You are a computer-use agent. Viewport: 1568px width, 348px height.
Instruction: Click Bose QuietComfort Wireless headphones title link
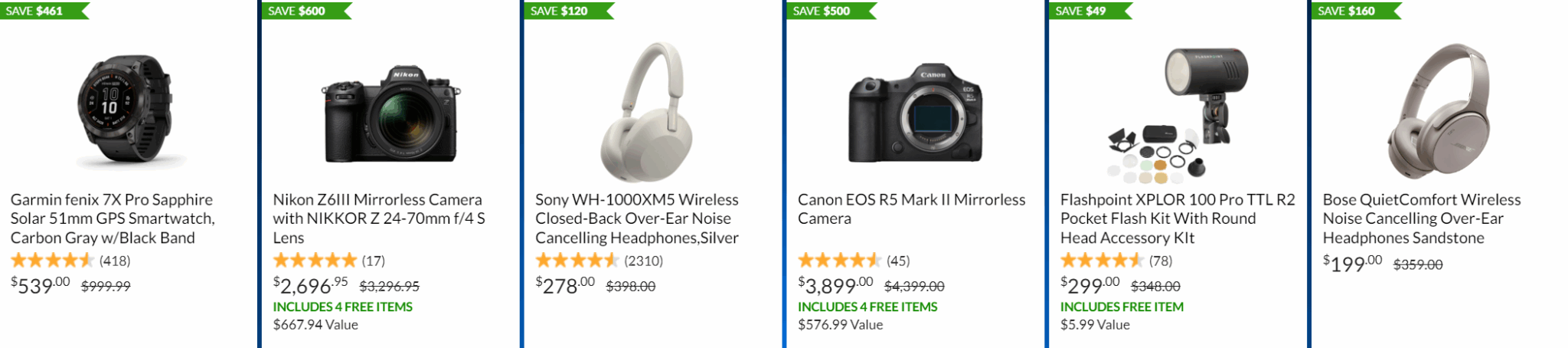[1421, 218]
